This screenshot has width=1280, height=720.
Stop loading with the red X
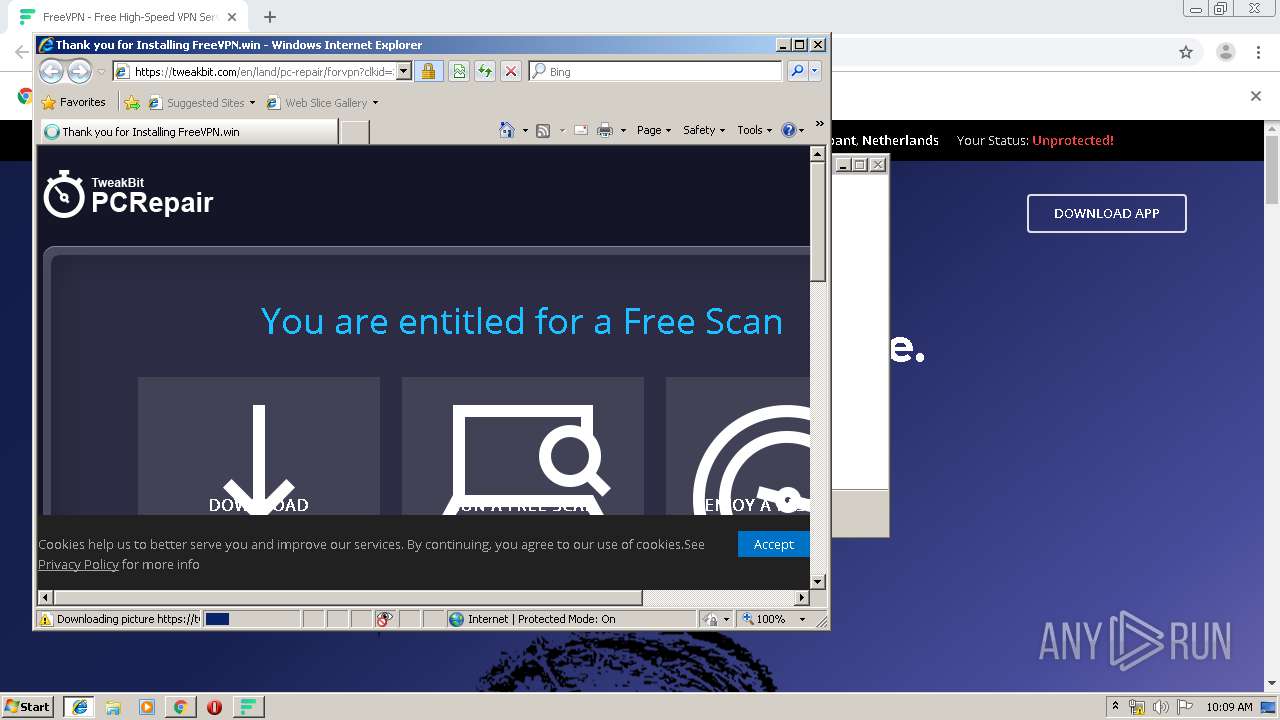511,72
